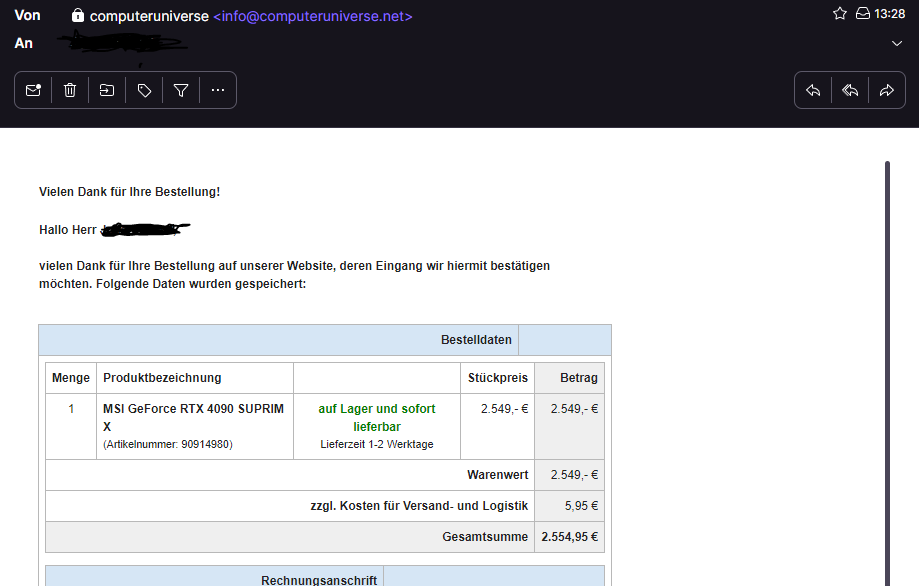
Task: Click the inbox folder icon near time
Action: tap(862, 14)
